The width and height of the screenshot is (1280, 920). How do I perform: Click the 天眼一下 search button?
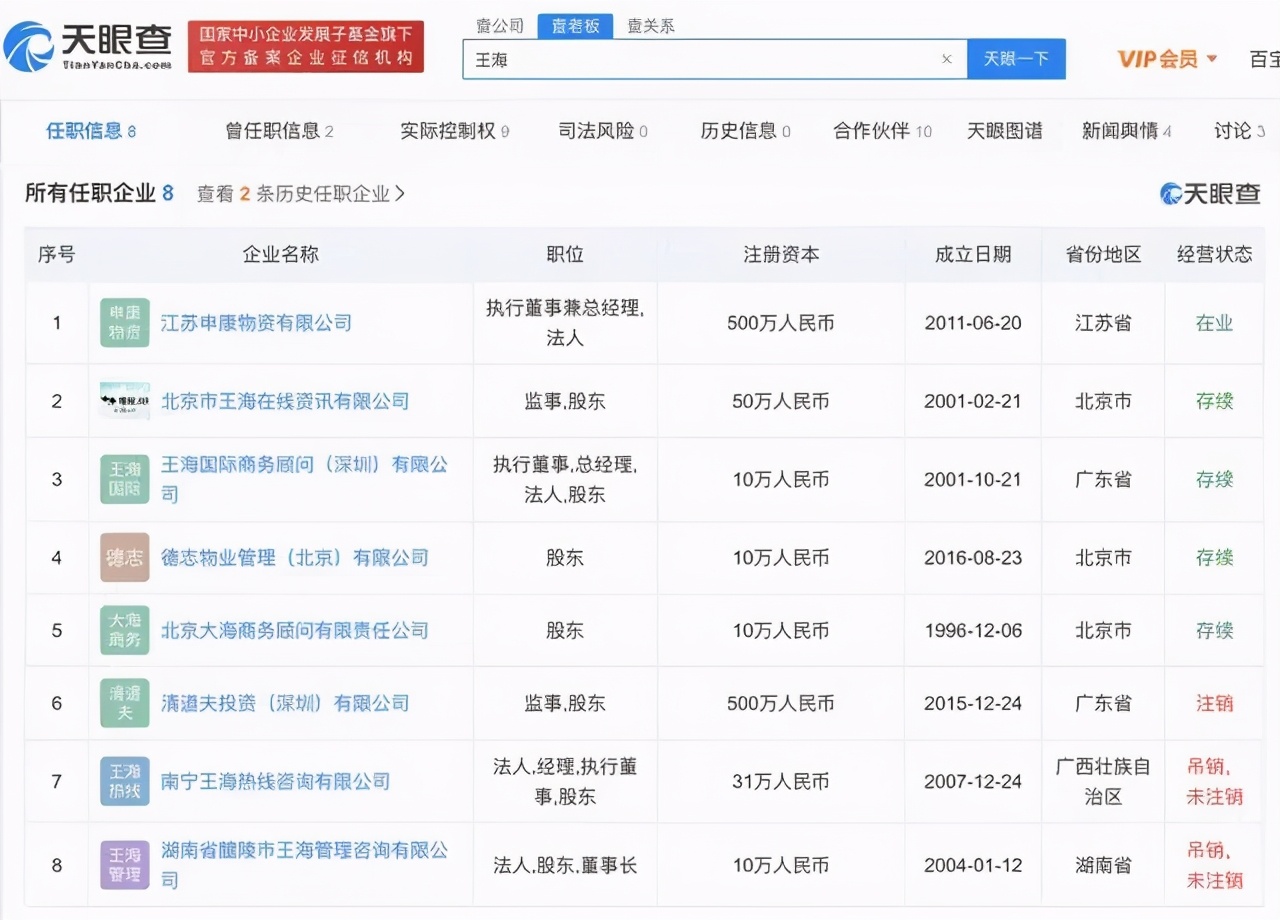(x=1016, y=59)
